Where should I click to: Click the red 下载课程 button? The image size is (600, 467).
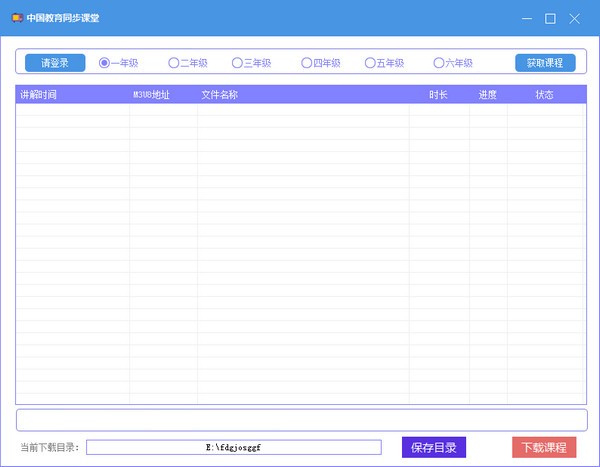coord(544,447)
